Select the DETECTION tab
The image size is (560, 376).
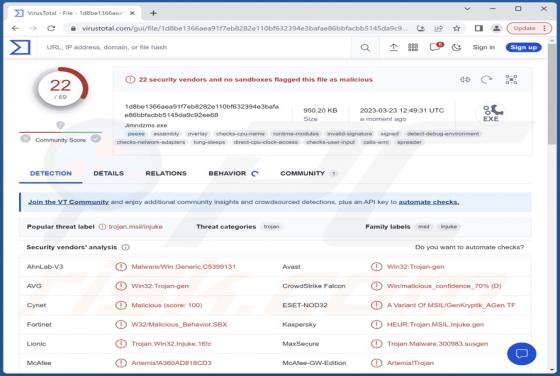click(51, 173)
